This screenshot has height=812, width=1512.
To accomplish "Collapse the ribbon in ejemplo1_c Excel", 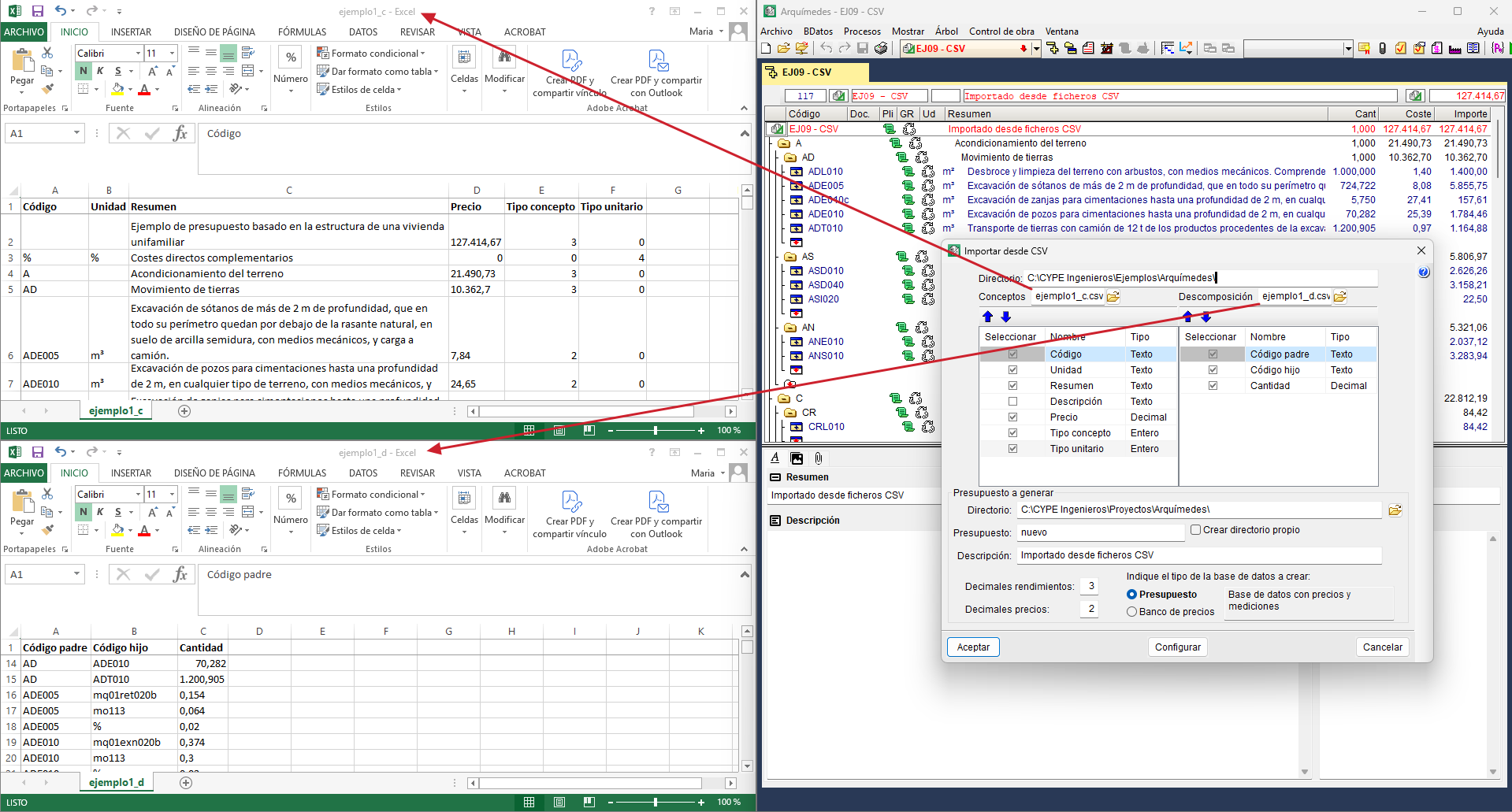I will (745, 108).
